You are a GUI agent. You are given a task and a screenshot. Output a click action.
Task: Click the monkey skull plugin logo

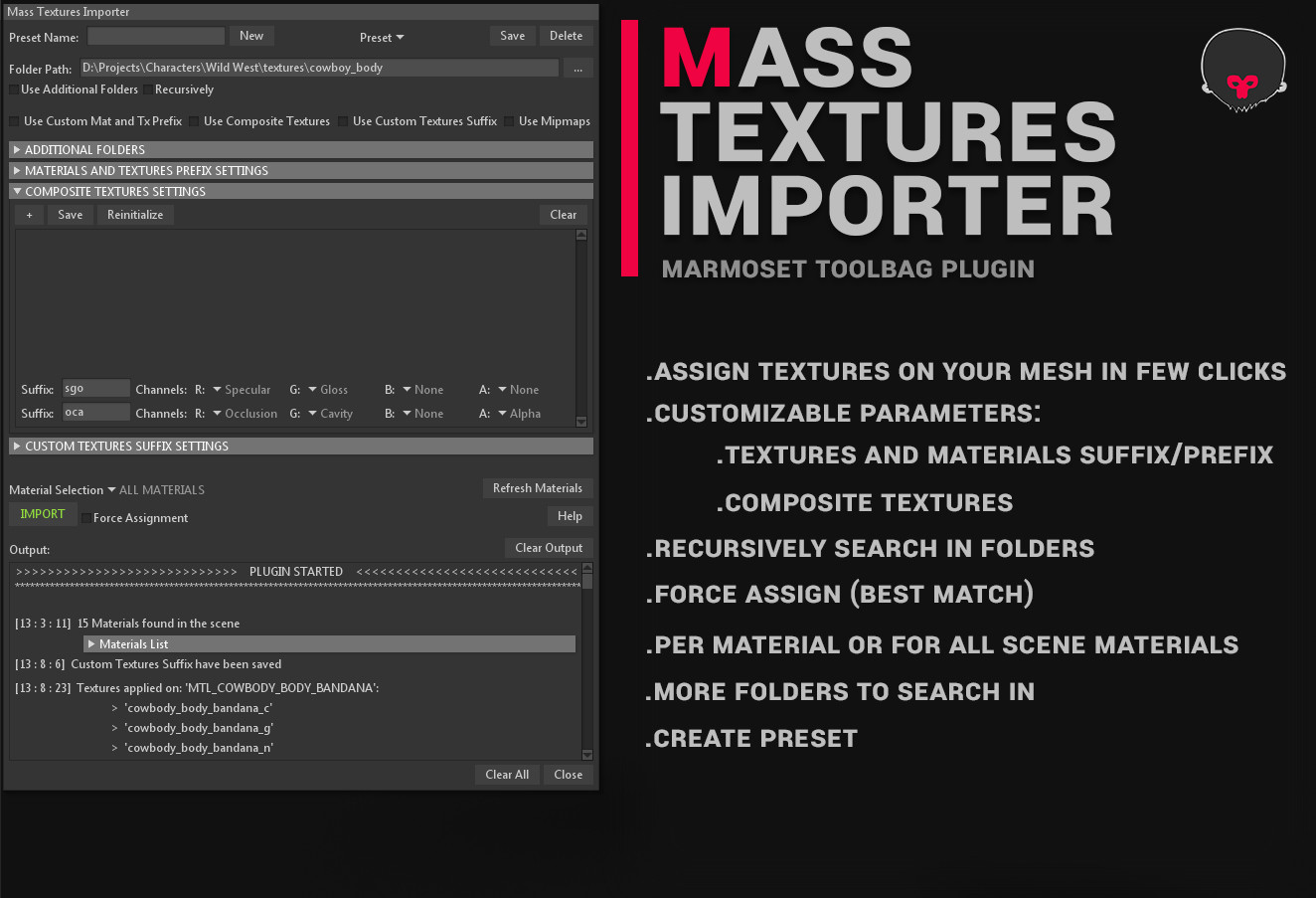point(1242,70)
